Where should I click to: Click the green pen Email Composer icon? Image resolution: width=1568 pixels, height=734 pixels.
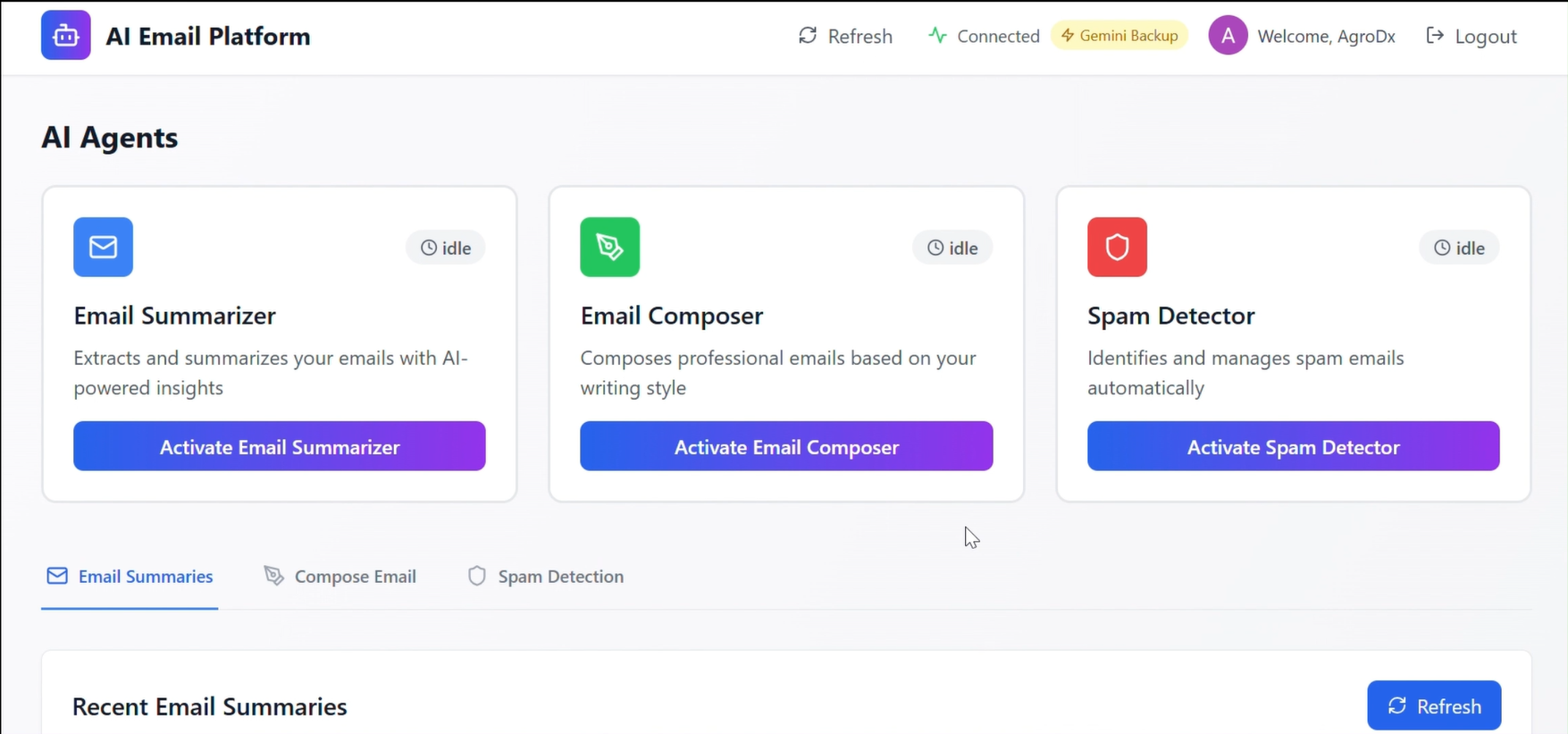click(610, 247)
